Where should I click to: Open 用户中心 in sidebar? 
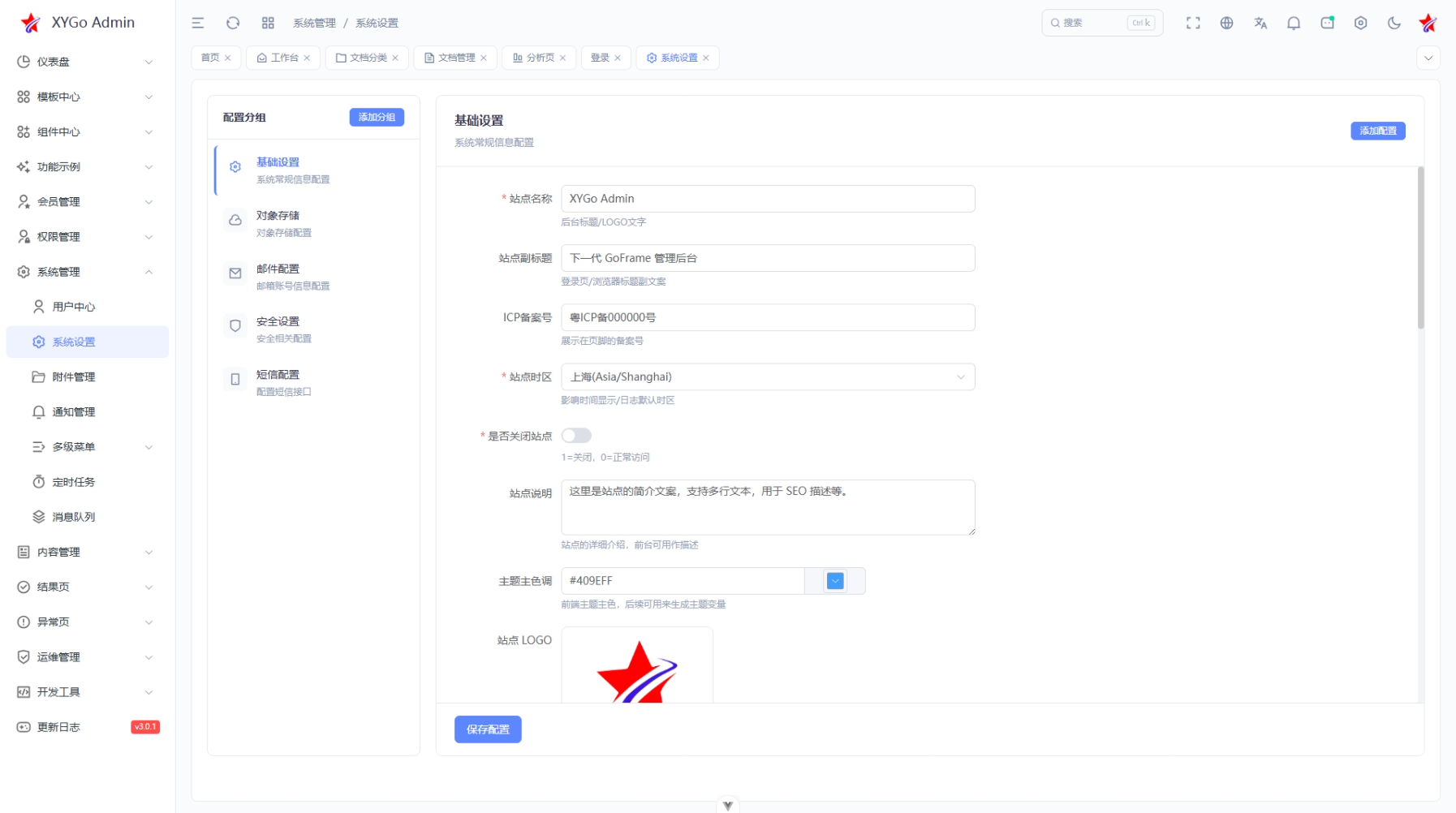87,307
